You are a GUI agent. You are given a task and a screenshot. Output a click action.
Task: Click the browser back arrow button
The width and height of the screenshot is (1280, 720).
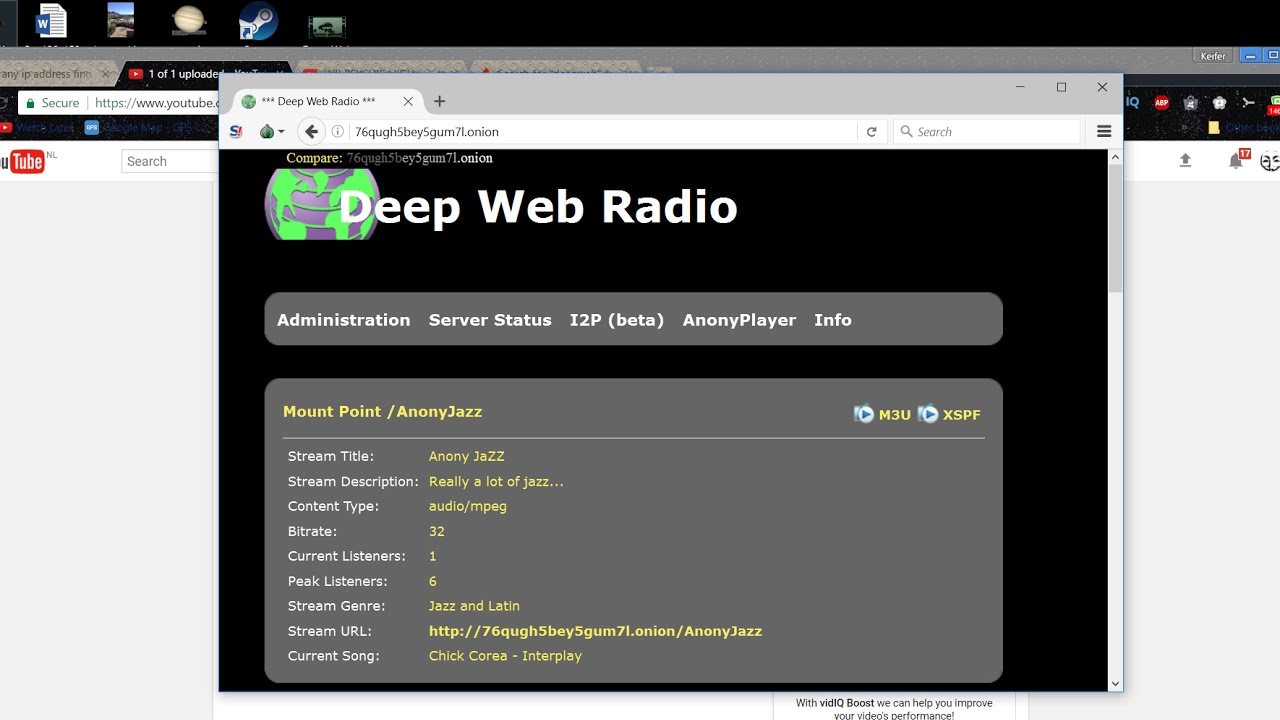pyautogui.click(x=311, y=131)
